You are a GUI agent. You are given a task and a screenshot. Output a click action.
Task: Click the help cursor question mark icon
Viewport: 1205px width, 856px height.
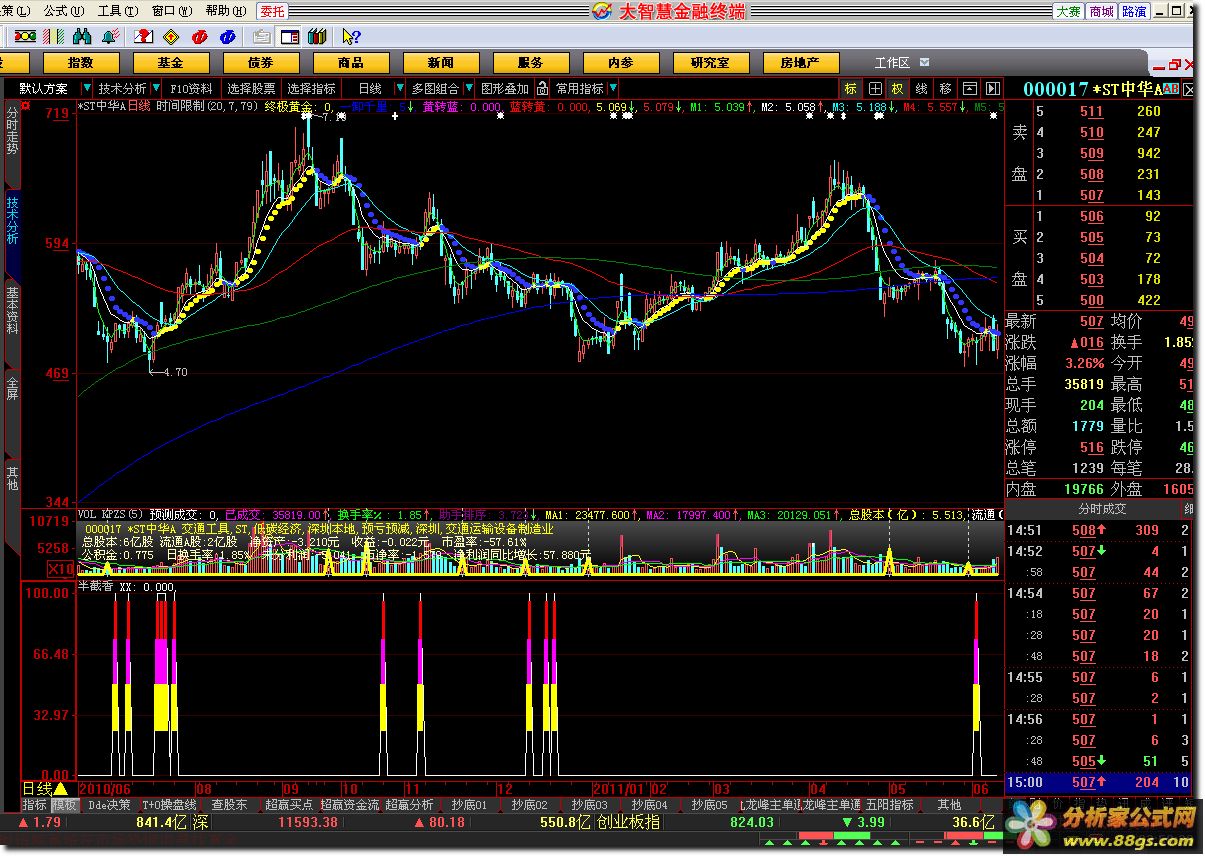[350, 37]
